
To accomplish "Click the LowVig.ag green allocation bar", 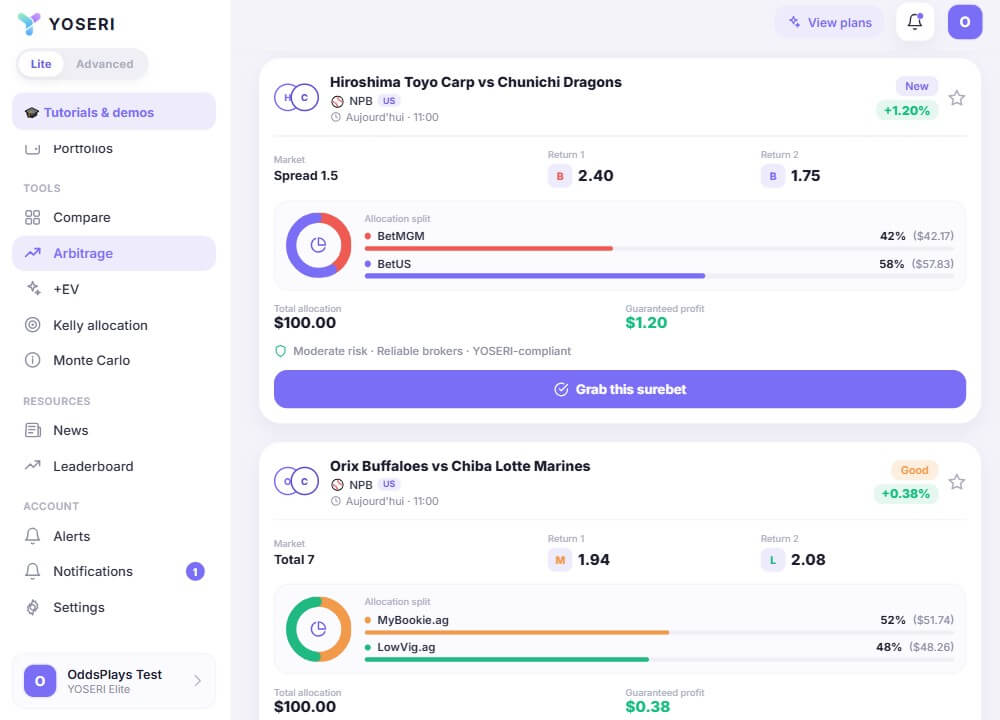I will 506,659.
